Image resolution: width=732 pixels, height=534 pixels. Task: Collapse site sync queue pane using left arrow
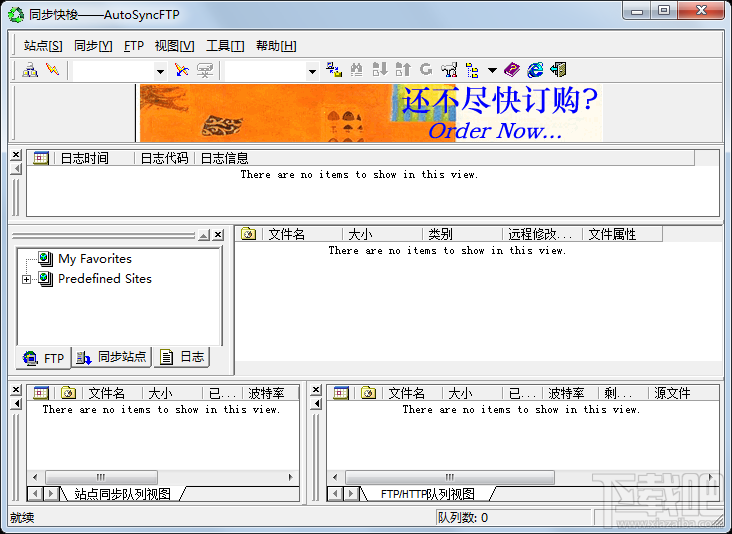(16, 403)
